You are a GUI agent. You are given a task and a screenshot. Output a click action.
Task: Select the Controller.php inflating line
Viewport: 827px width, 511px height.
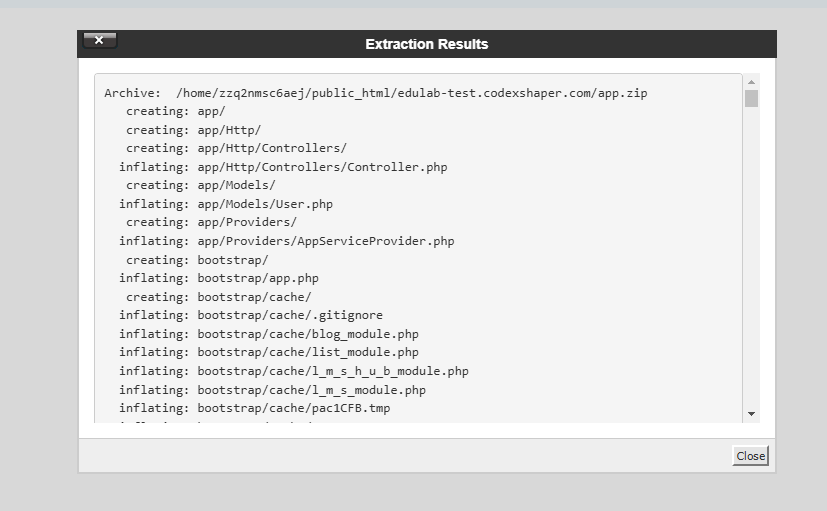pos(283,167)
